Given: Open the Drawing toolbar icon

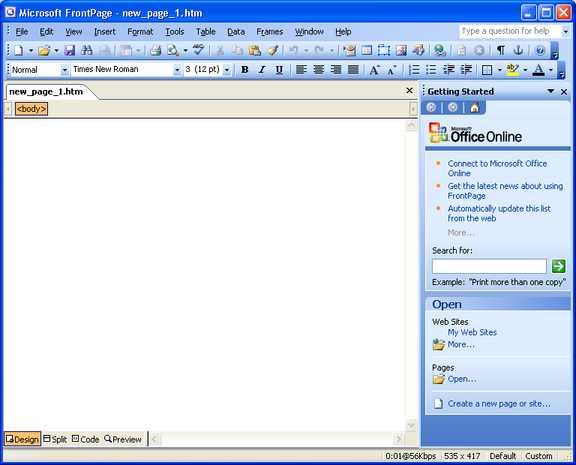Looking at the screenshot, I should click(x=418, y=50).
